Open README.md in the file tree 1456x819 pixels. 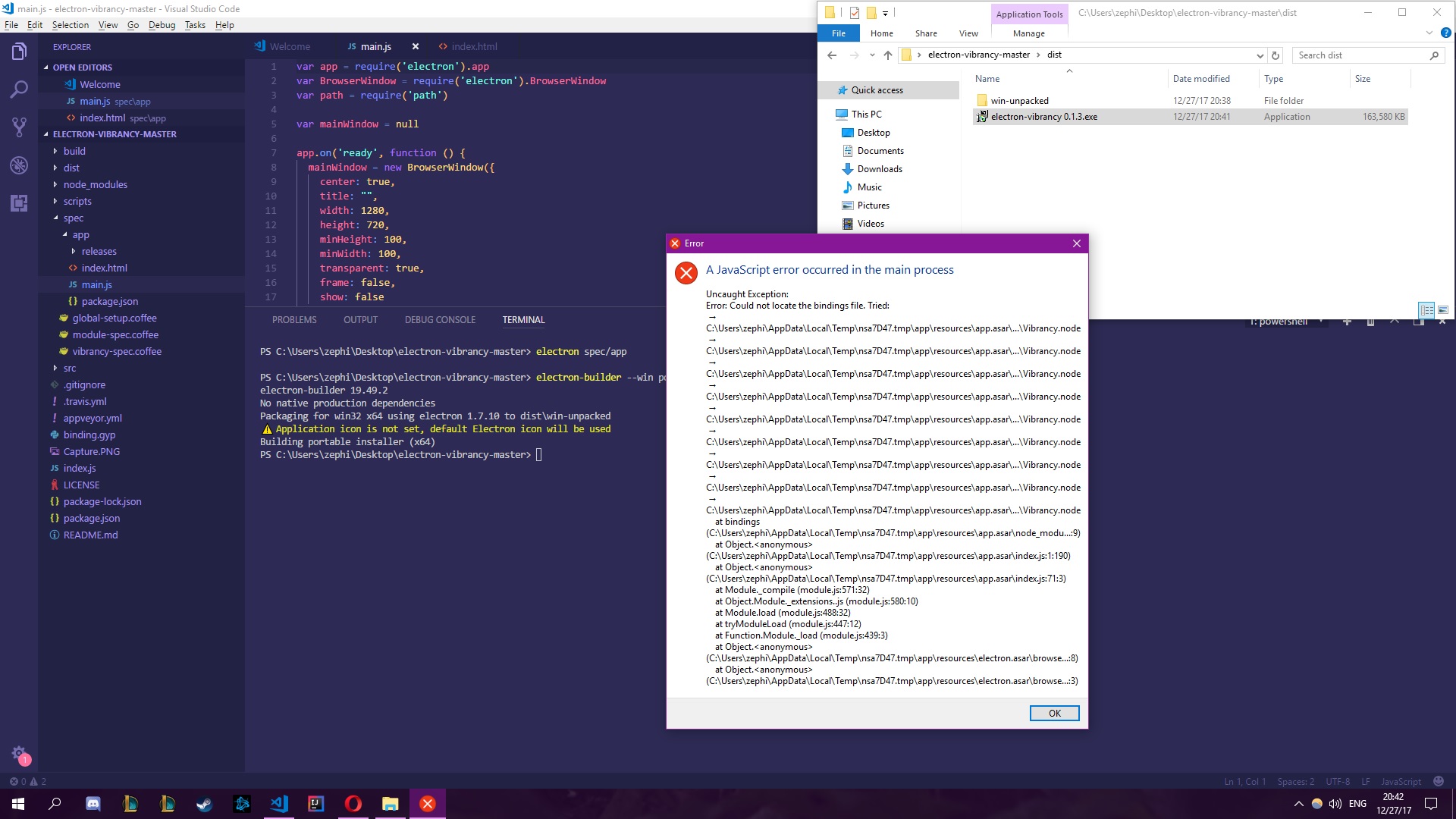click(x=91, y=535)
